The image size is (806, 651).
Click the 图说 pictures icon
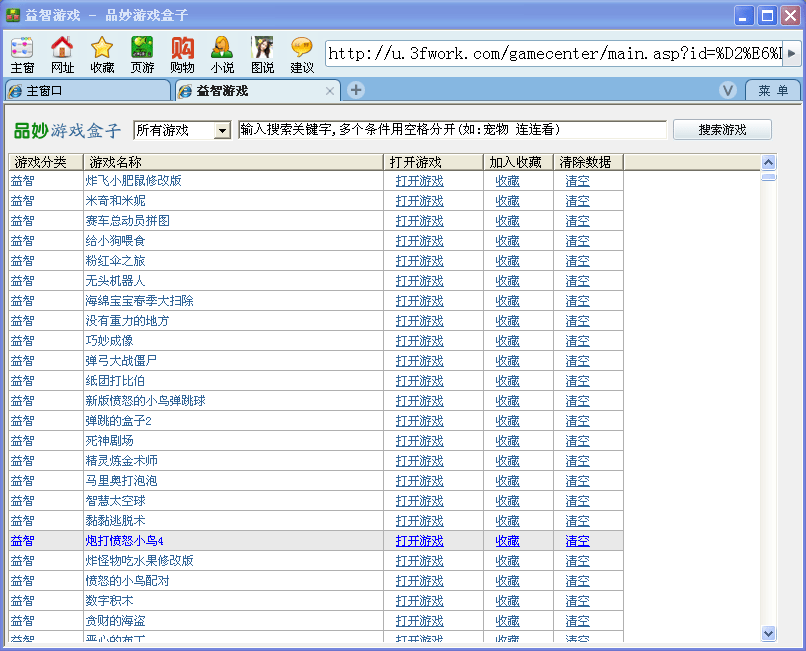tap(263, 53)
